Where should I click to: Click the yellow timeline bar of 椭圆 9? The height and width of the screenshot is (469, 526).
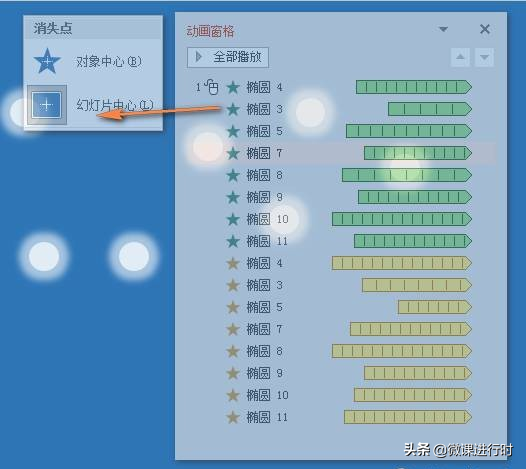(x=418, y=373)
